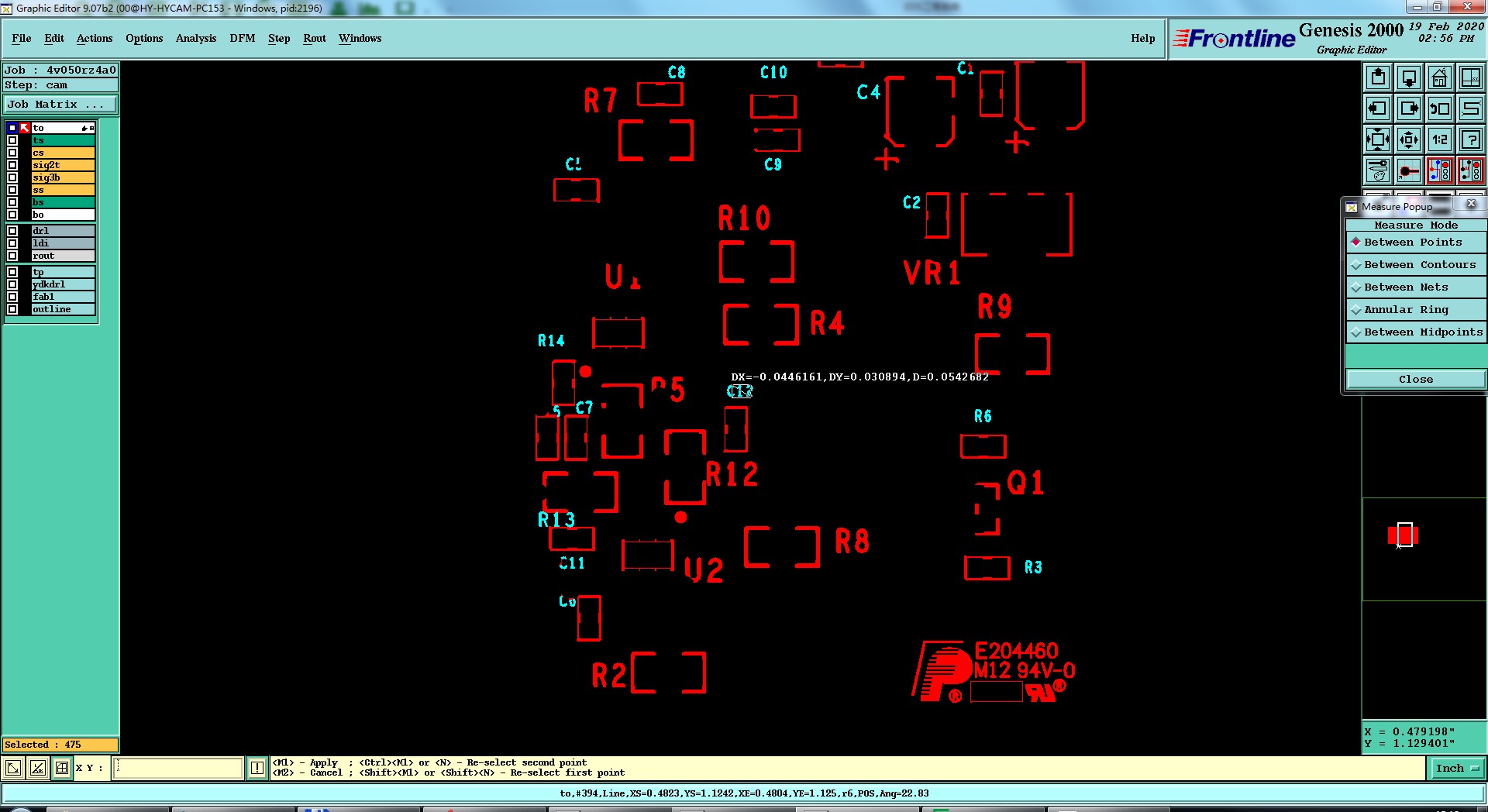1488x812 pixels.
Task: Click the pan right icon
Action: (1409, 108)
